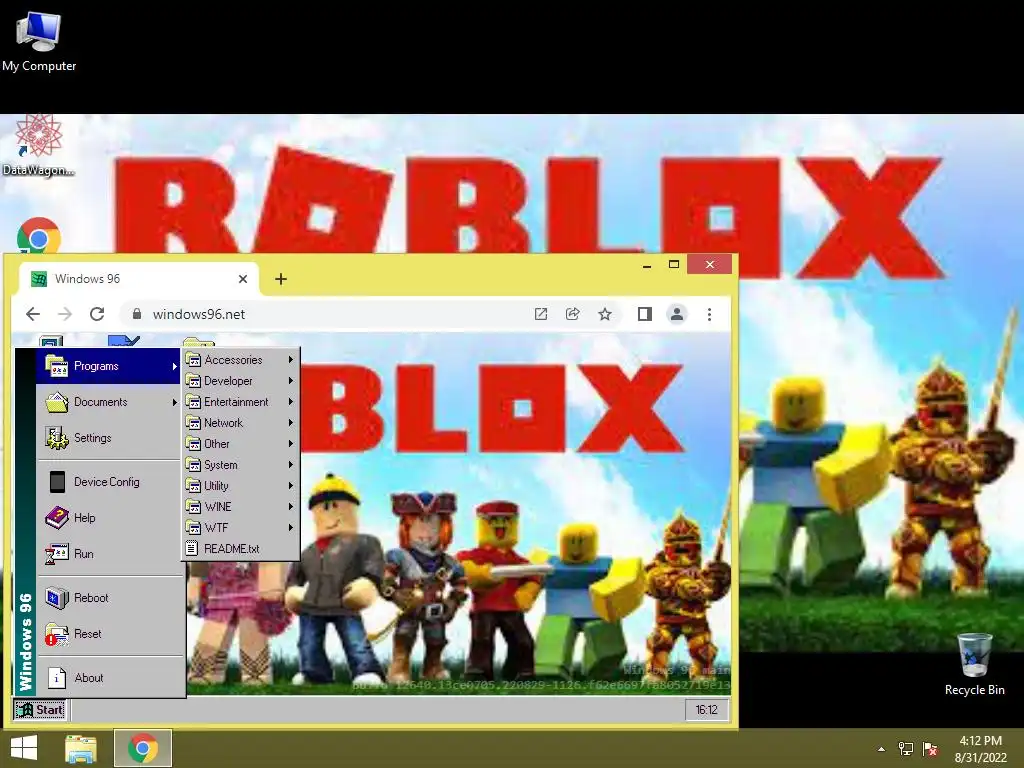Select Programs in the Start menu
Image resolution: width=1024 pixels, height=768 pixels.
108,366
